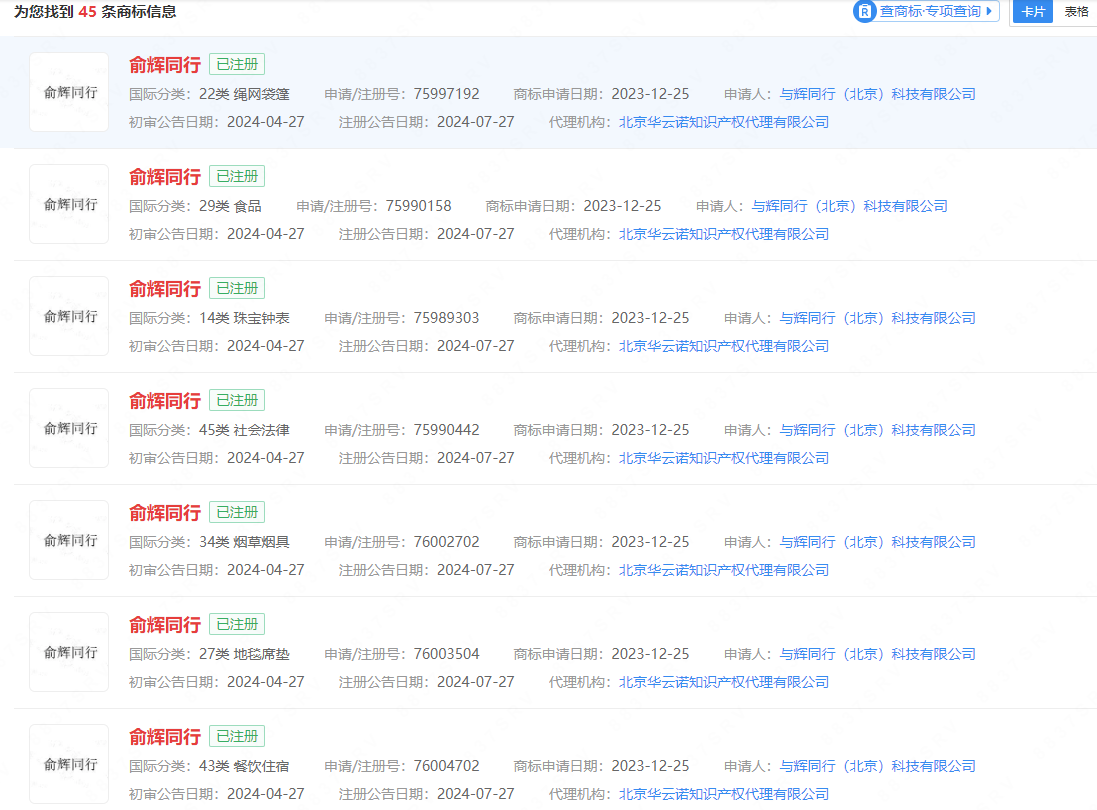Viewport: 1097px width, 810px height.
Task: Click trademark image for 14类 珠宝钟表
Action: click(69, 316)
